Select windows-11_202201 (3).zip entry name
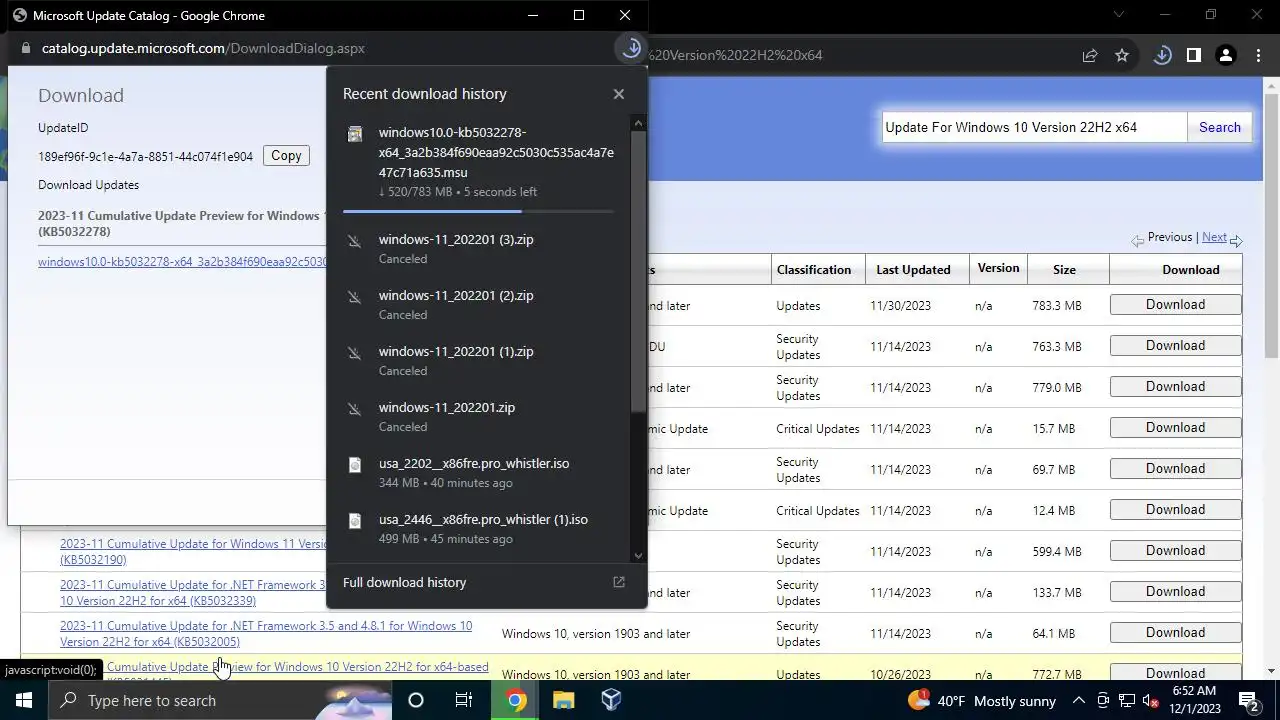The height and width of the screenshot is (720, 1280). [x=456, y=240]
